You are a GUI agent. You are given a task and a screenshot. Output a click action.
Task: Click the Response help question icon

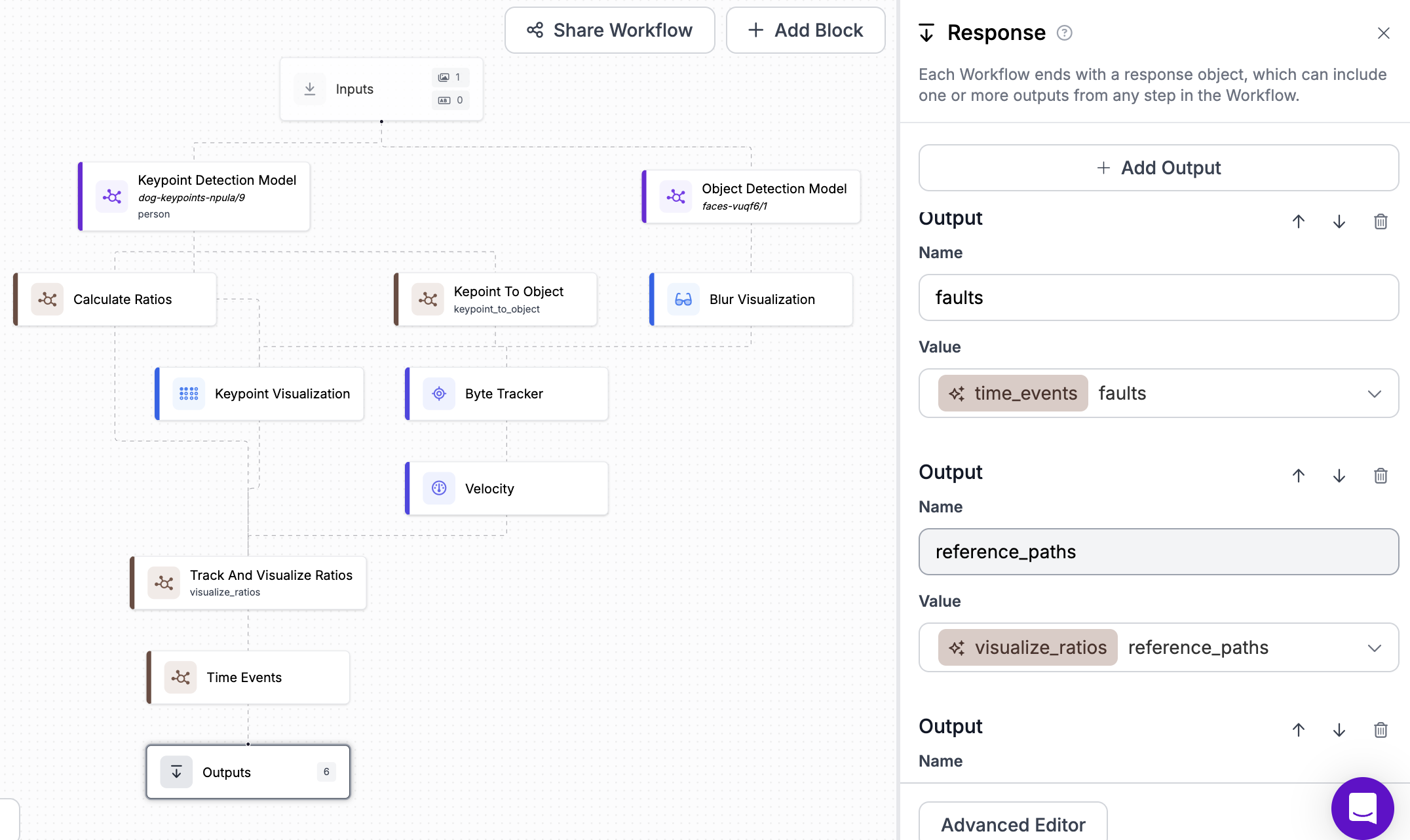tap(1065, 33)
